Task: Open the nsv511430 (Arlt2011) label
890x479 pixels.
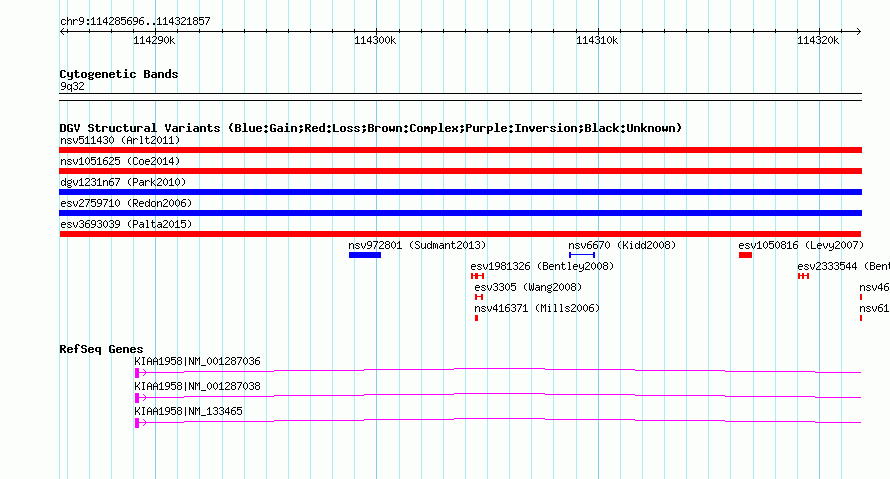Action: pyautogui.click(x=120, y=140)
